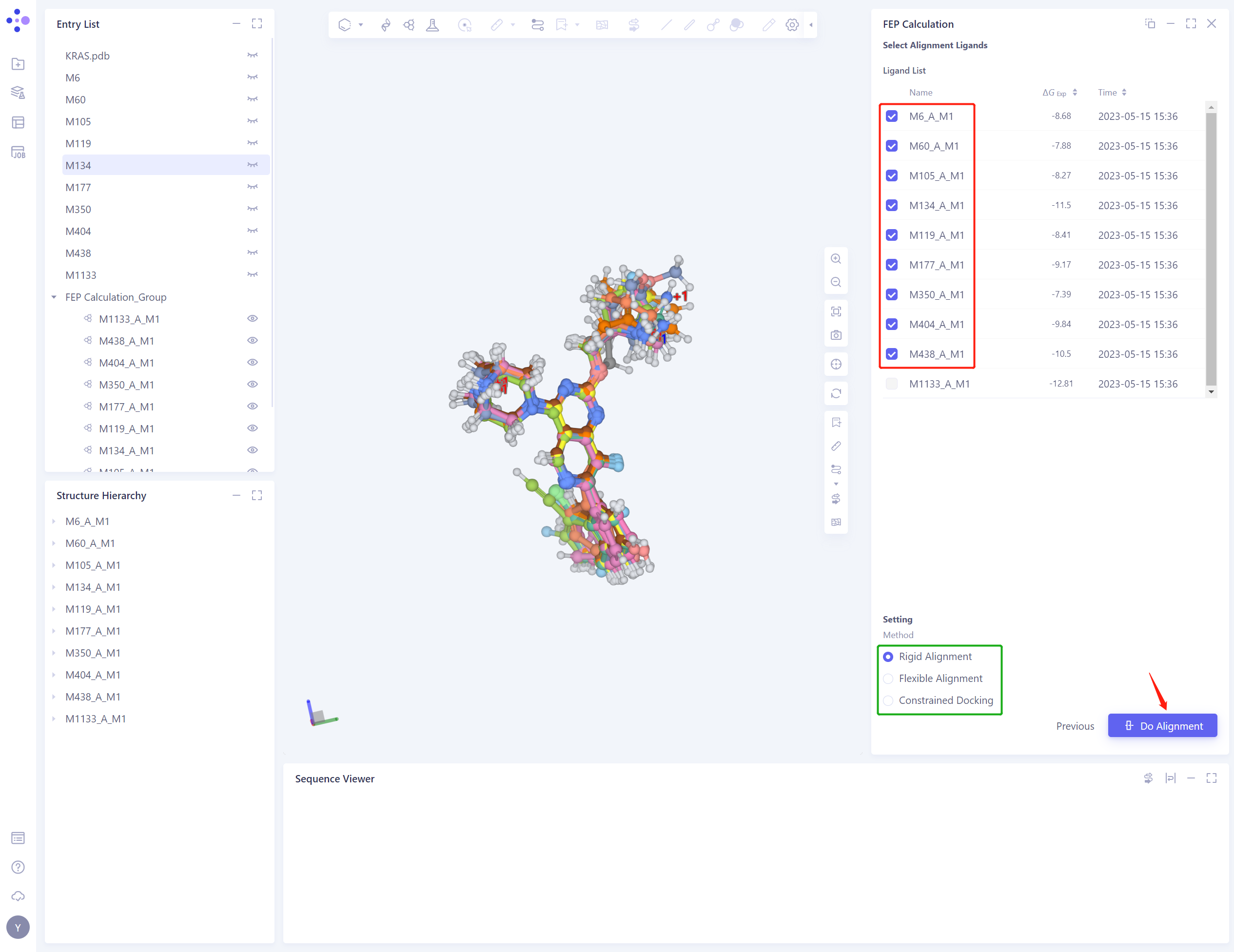Click the Previous button

coord(1075,726)
